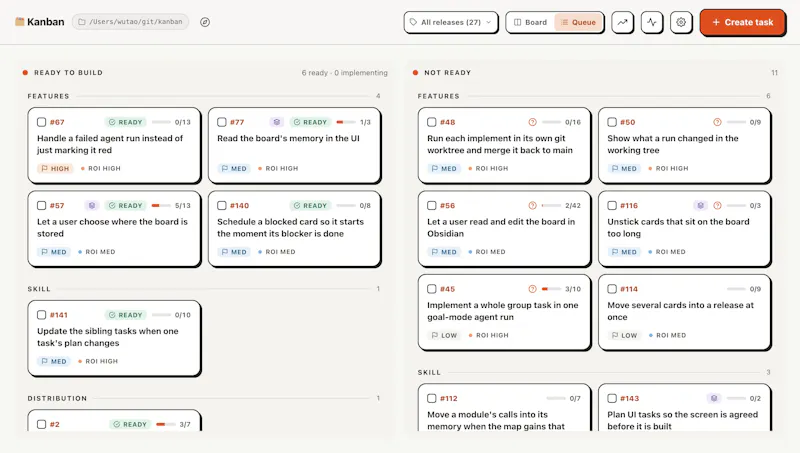Open the trend chart icon button
This screenshot has height=453, width=800.
pos(622,22)
